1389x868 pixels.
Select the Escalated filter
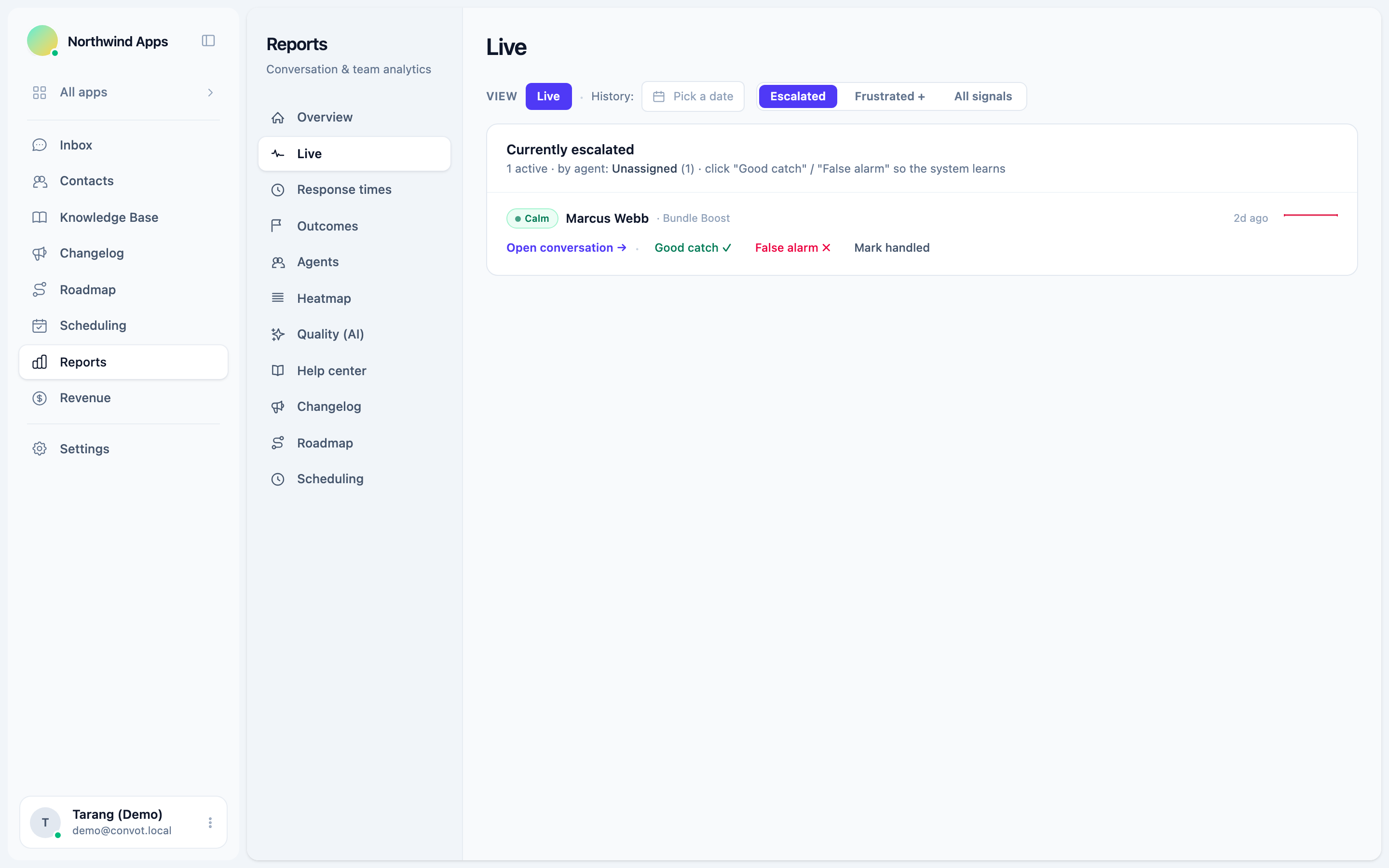(797, 96)
